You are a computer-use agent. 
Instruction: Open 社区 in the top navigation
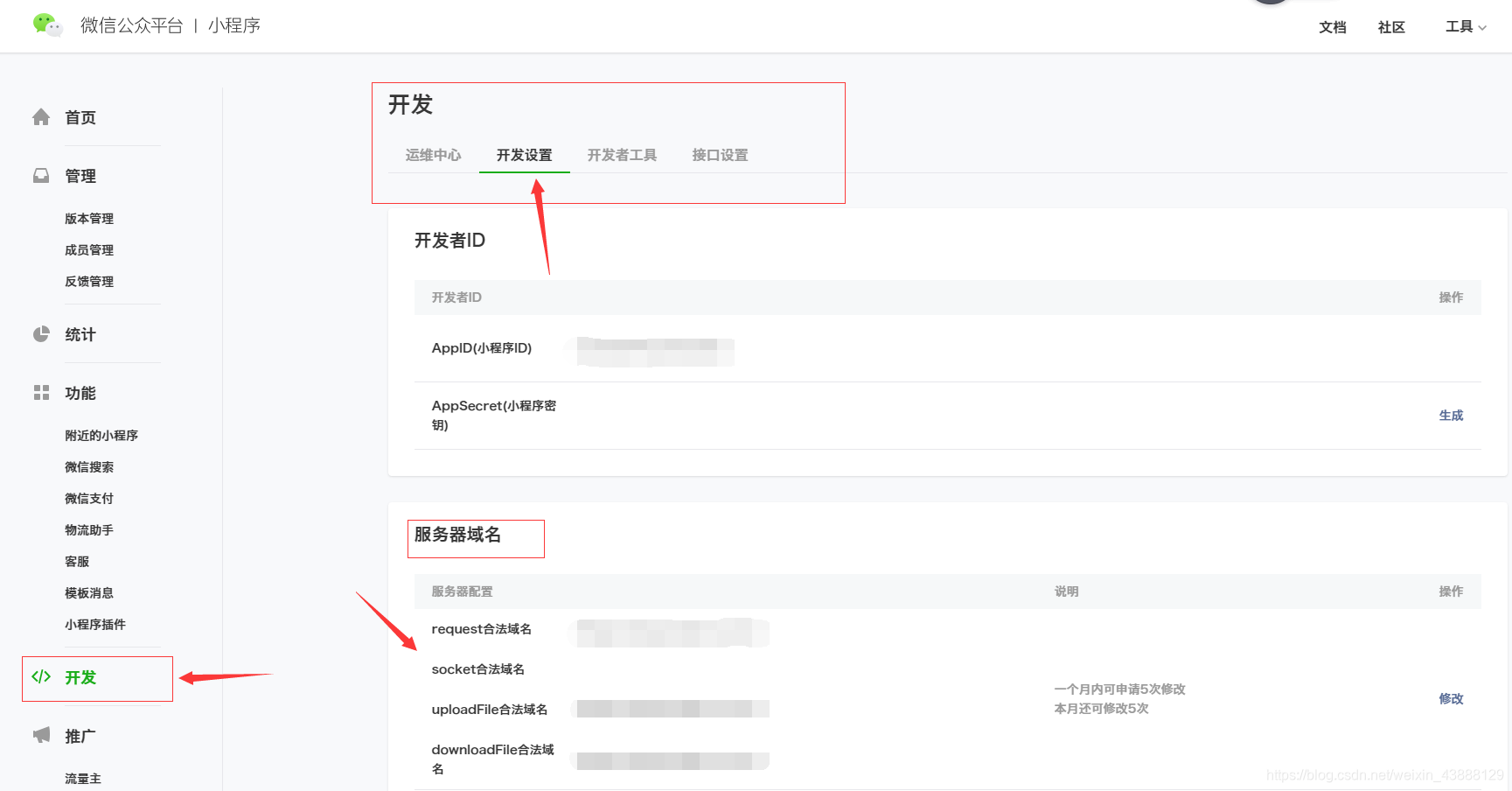pyautogui.click(x=1391, y=27)
